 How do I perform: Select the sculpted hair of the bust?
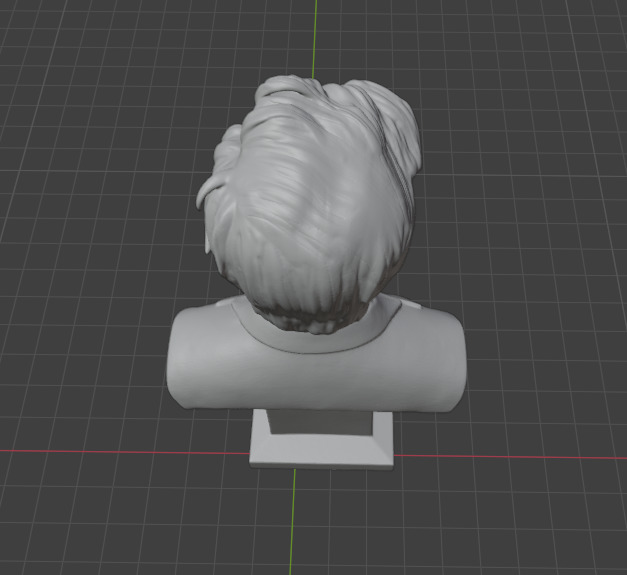coord(310,202)
